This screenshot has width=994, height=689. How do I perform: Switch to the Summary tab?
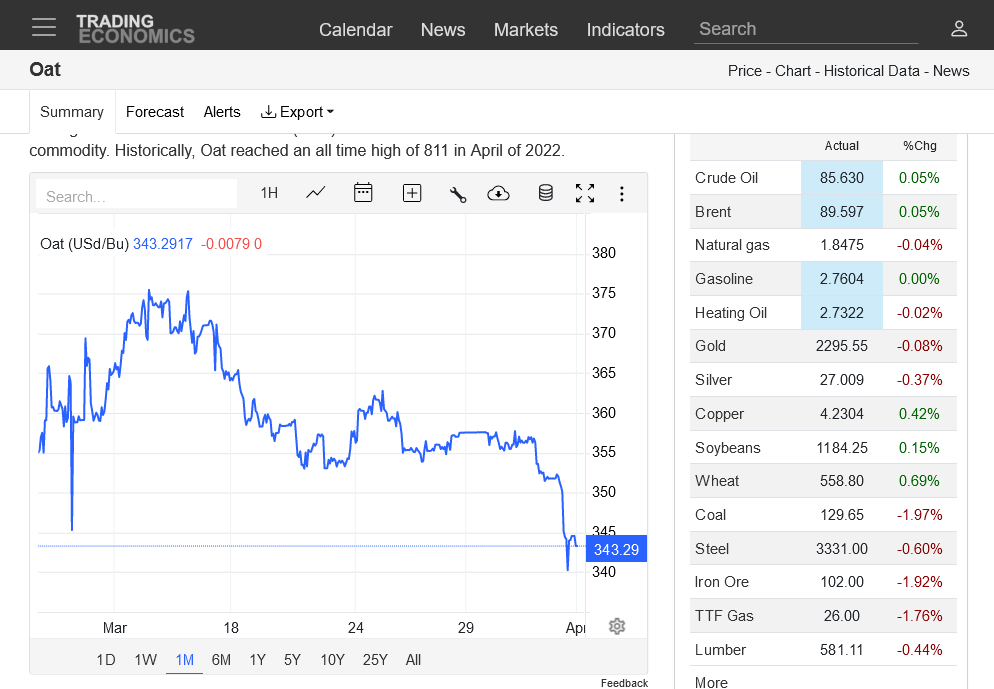[72, 112]
